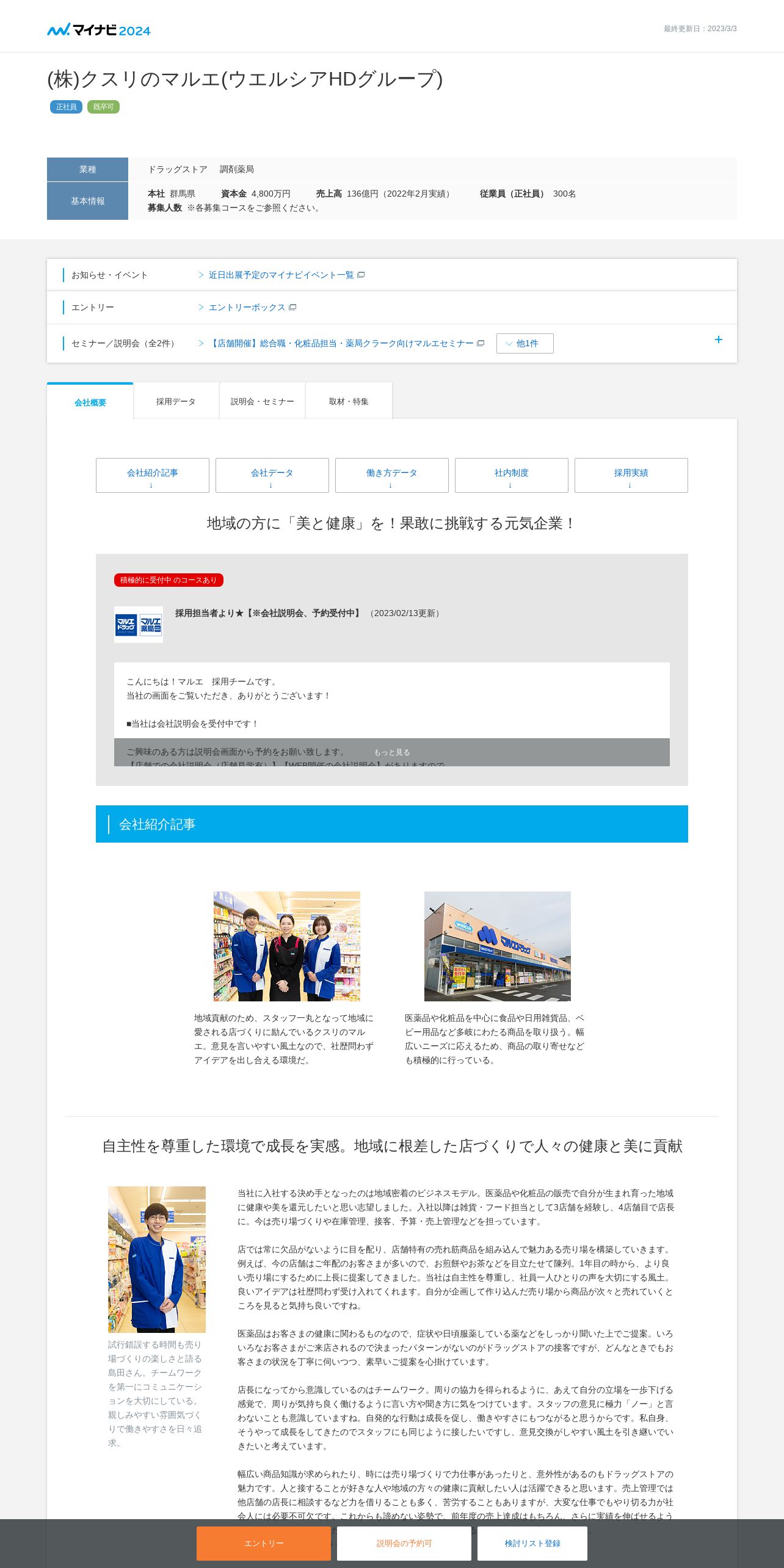The image size is (784, 1568).
Task: Expand seminar section with plus icon
Action: (719, 339)
